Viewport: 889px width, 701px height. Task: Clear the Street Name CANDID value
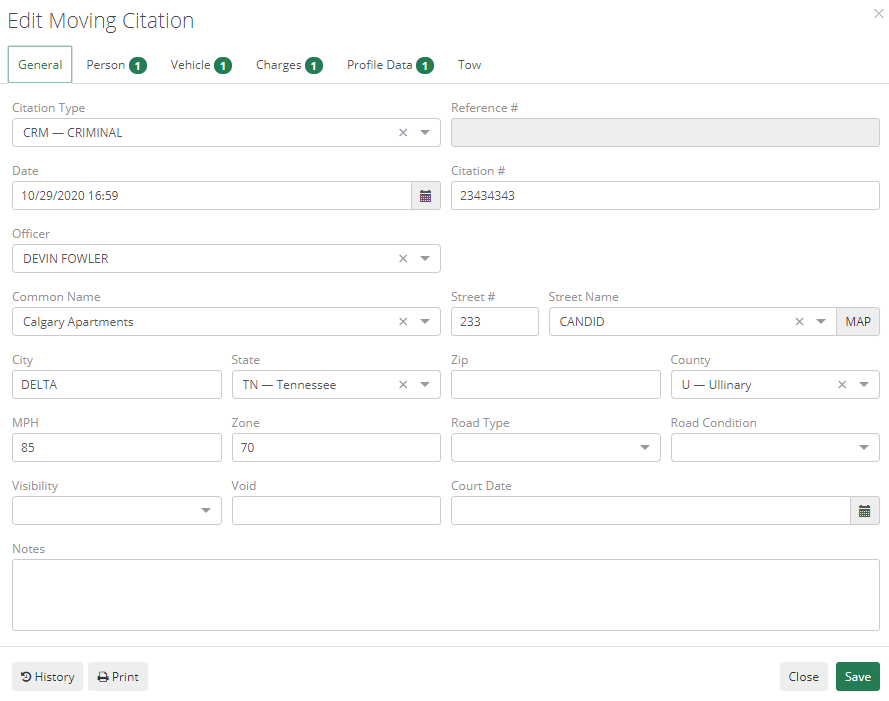799,322
